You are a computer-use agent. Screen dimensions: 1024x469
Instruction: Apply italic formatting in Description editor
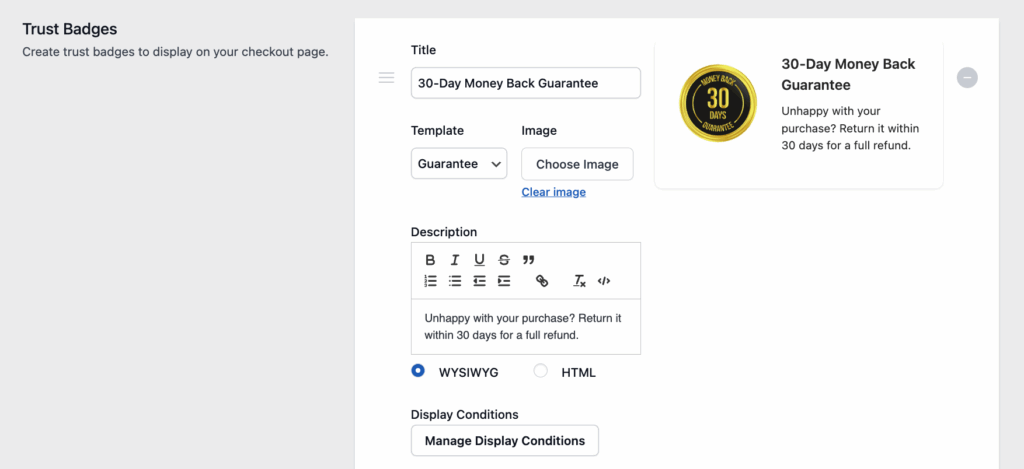[455, 260]
